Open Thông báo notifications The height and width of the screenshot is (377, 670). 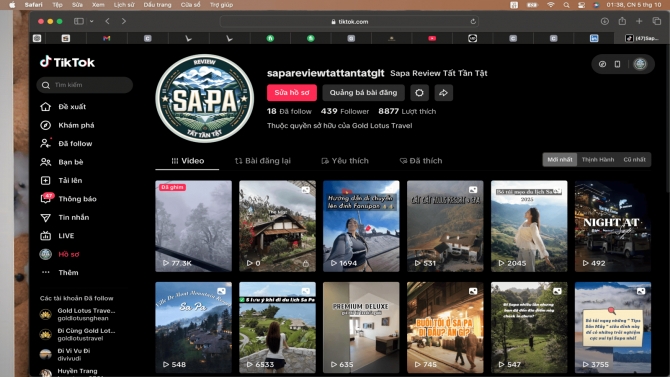click(68, 199)
